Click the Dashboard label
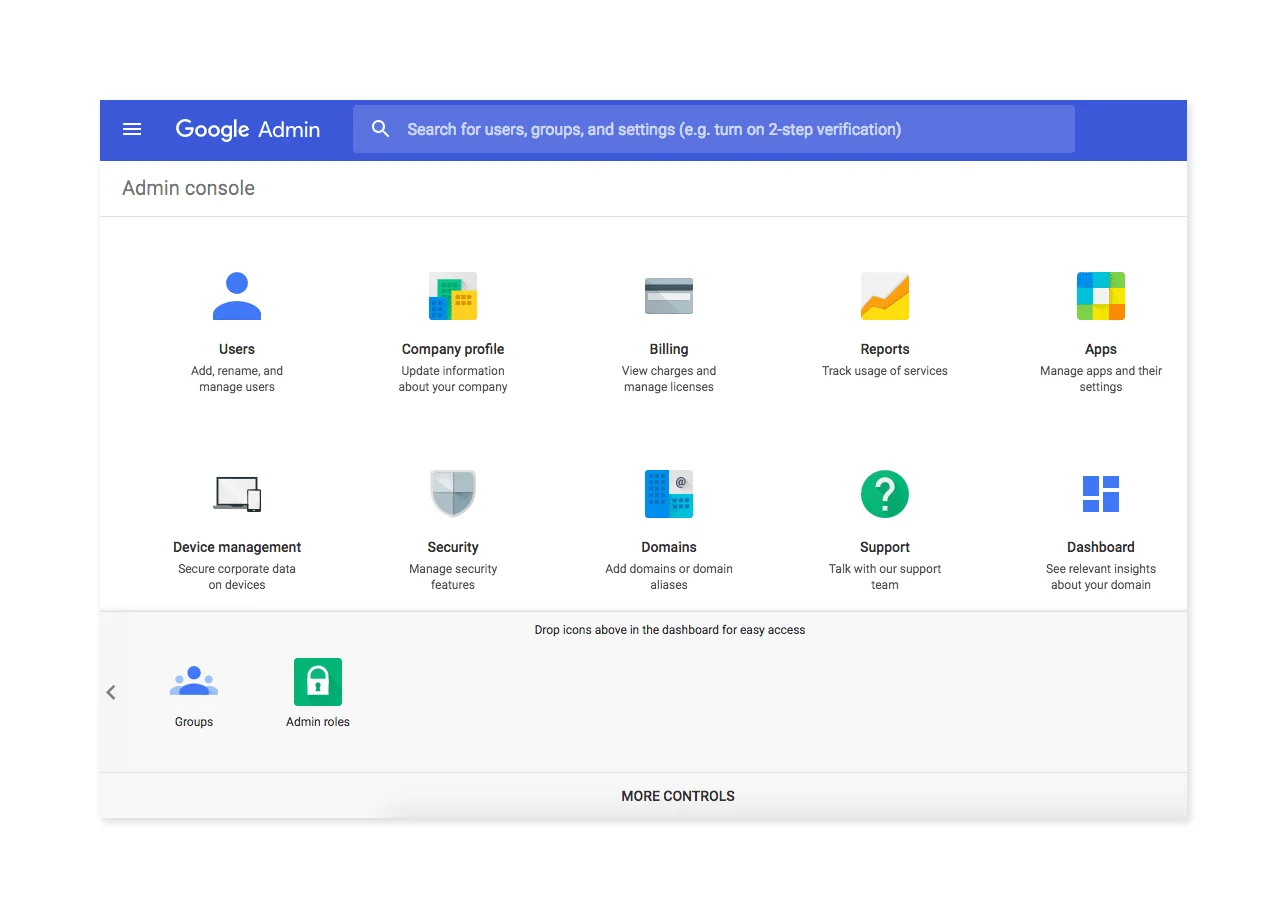The width and height of the screenshot is (1287, 918). [1101, 547]
